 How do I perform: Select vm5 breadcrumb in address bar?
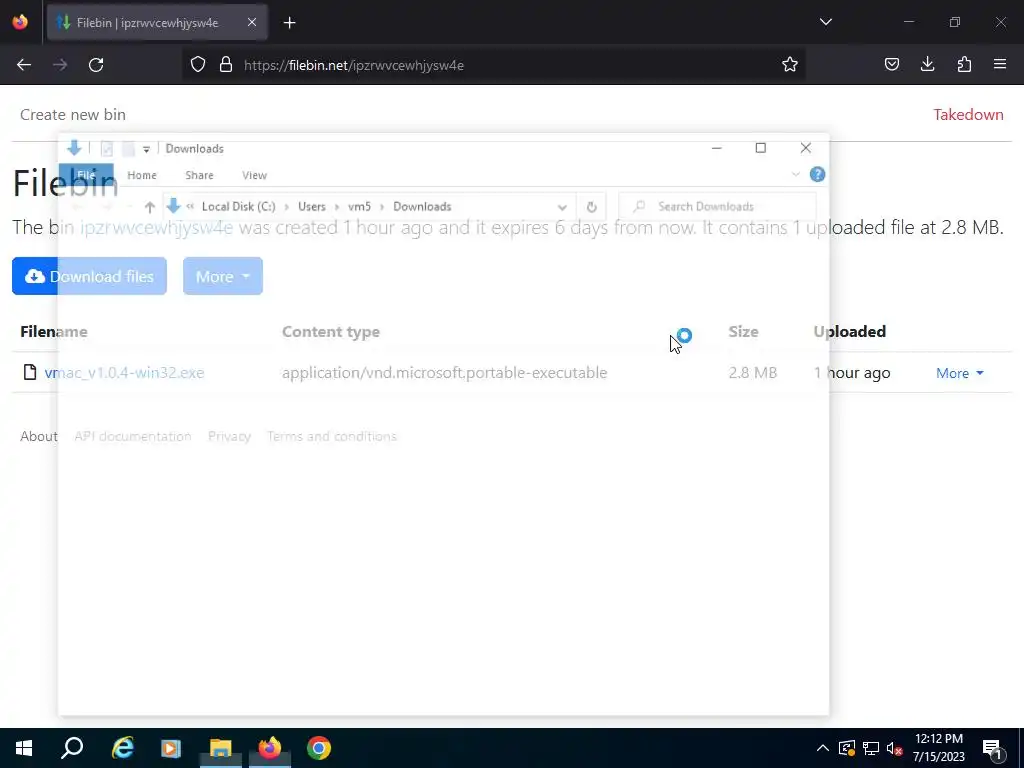[x=359, y=206]
